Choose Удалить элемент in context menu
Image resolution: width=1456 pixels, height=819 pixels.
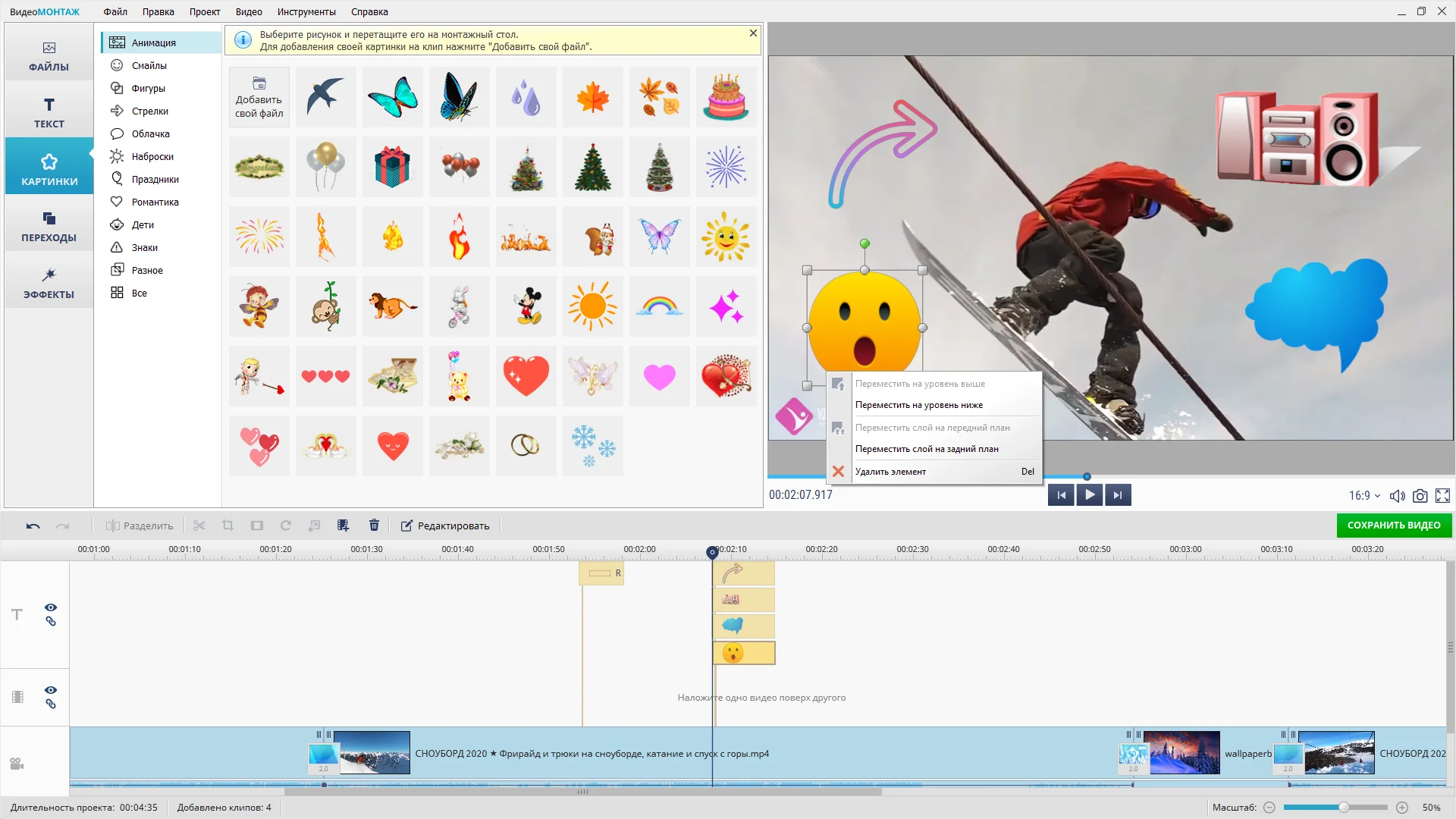(x=934, y=472)
